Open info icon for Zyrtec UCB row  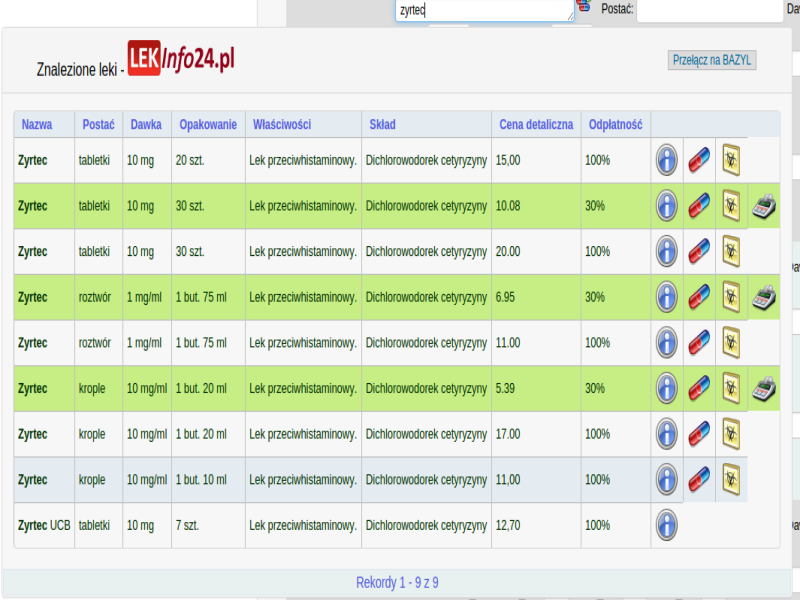(666, 525)
